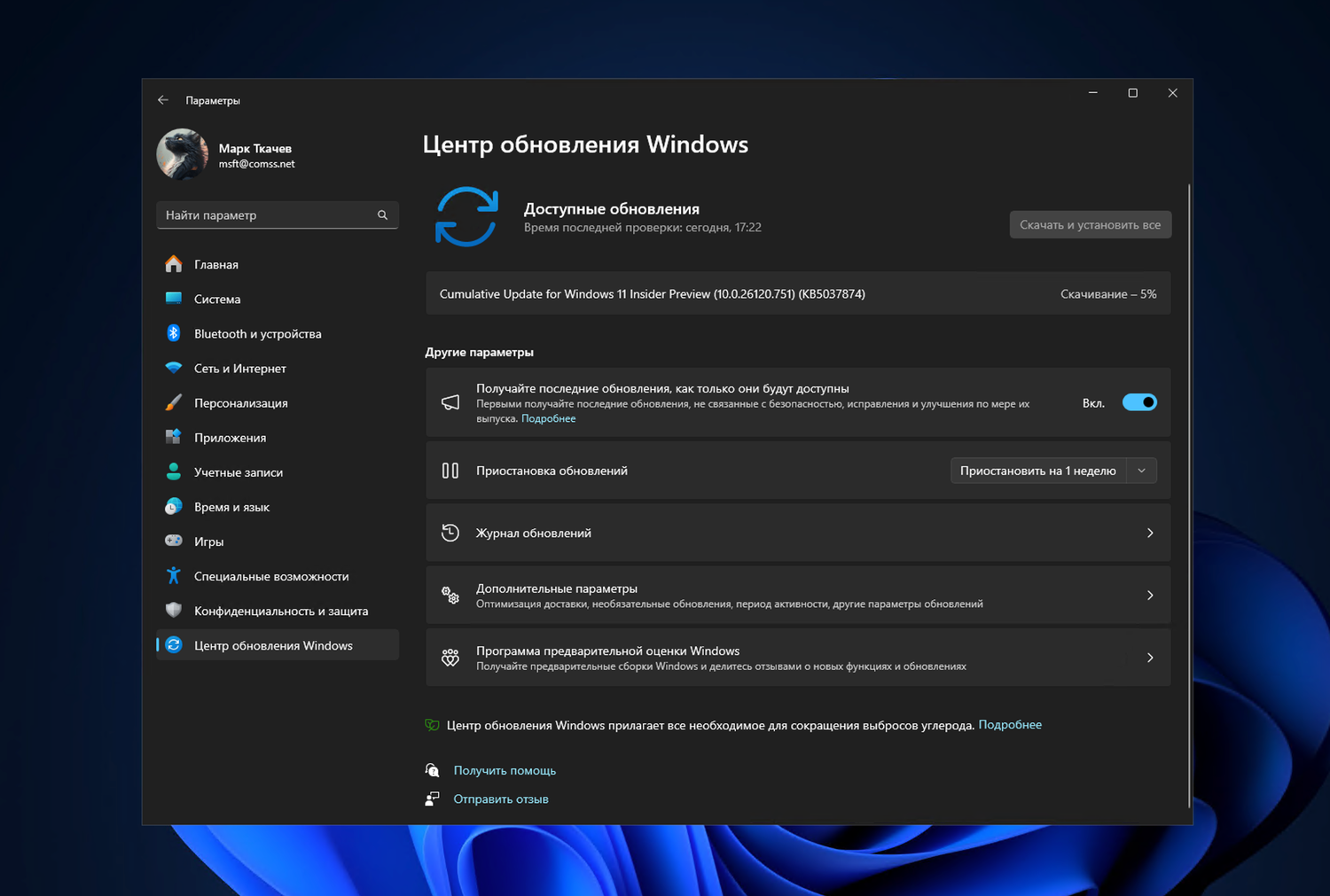1330x896 pixels.
Task: Open the Подробнее link about latest updates
Action: tap(548, 418)
